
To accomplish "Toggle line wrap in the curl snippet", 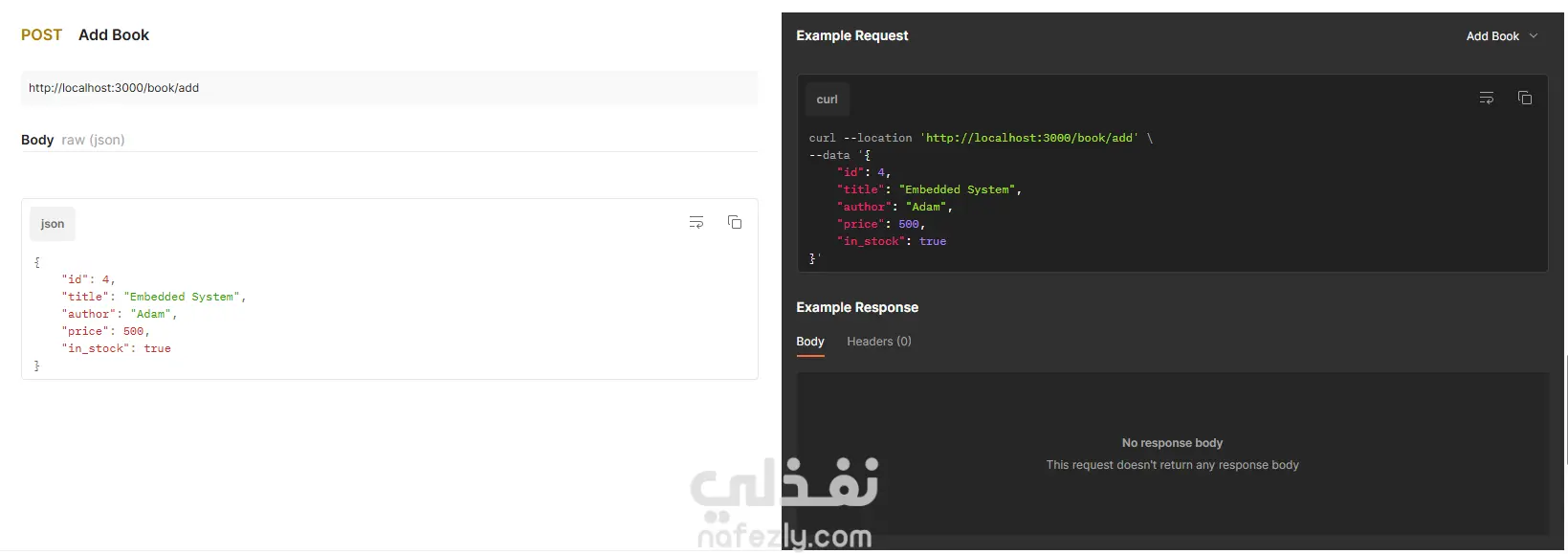I will tap(1487, 99).
